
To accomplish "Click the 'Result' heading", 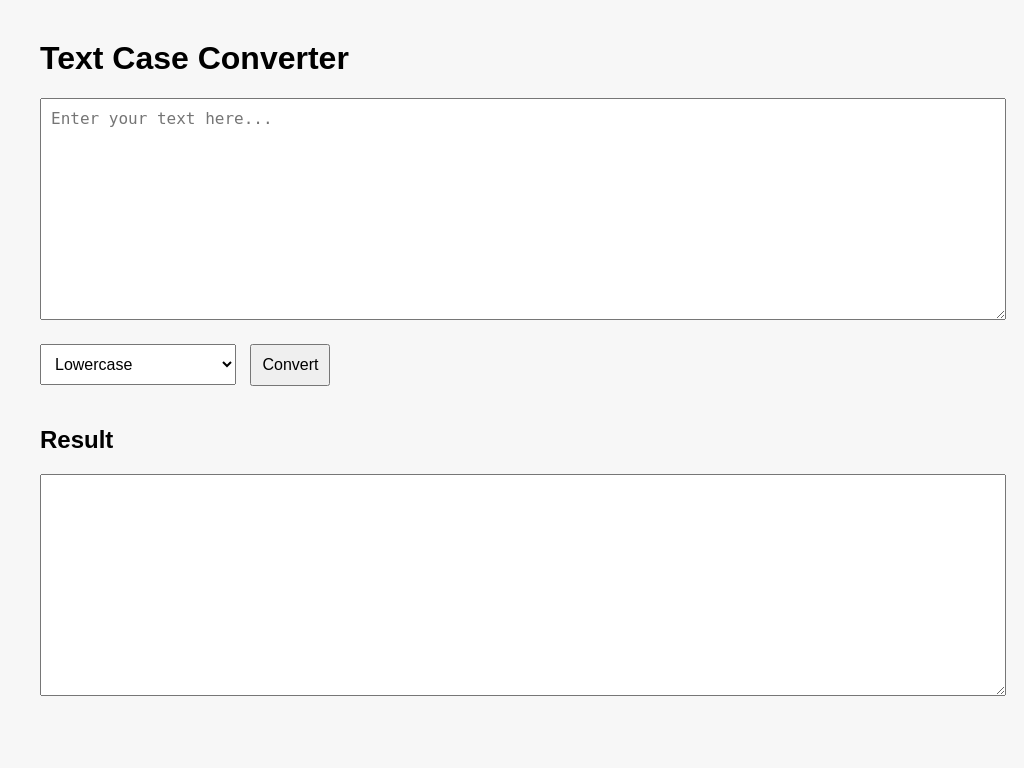I will pos(76,440).
